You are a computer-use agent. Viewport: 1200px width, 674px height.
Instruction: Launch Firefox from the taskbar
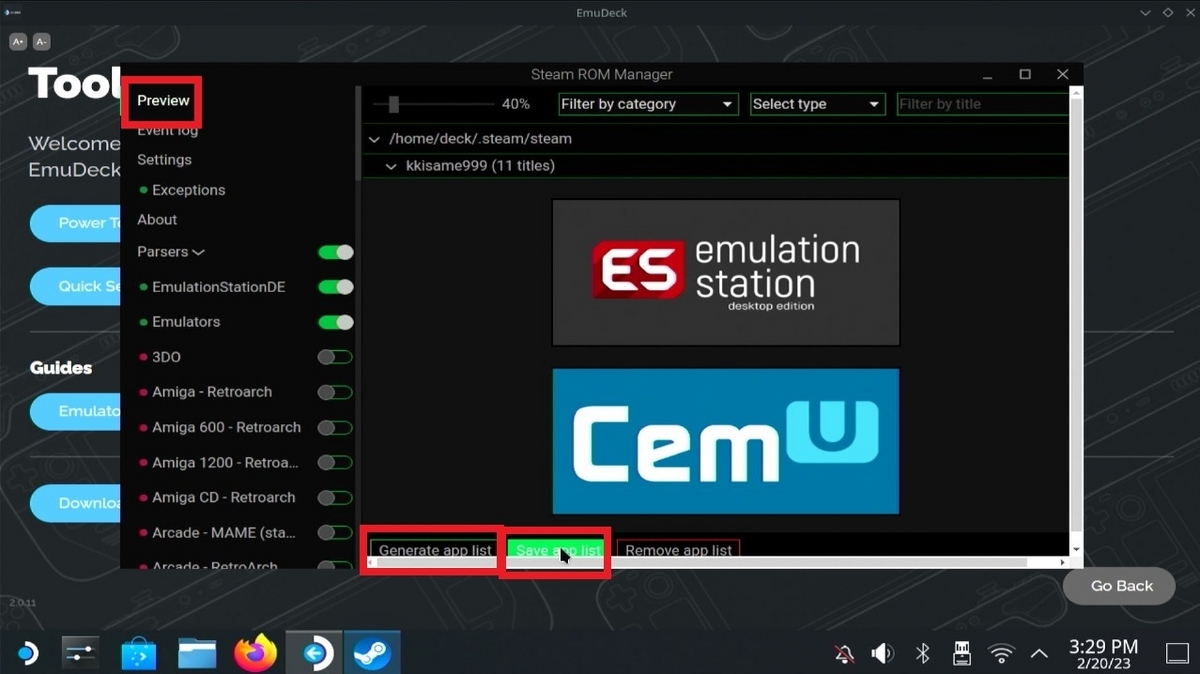(256, 654)
